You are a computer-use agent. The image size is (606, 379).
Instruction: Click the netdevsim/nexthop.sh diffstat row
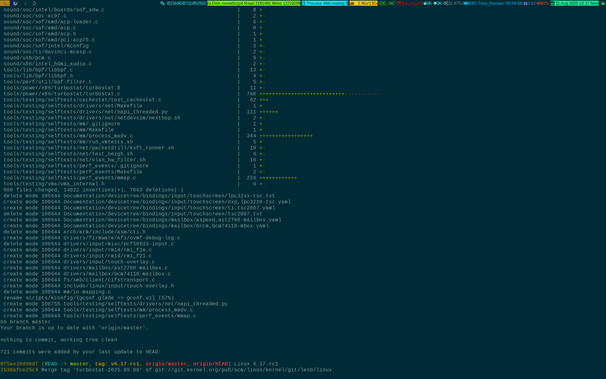coord(133,118)
